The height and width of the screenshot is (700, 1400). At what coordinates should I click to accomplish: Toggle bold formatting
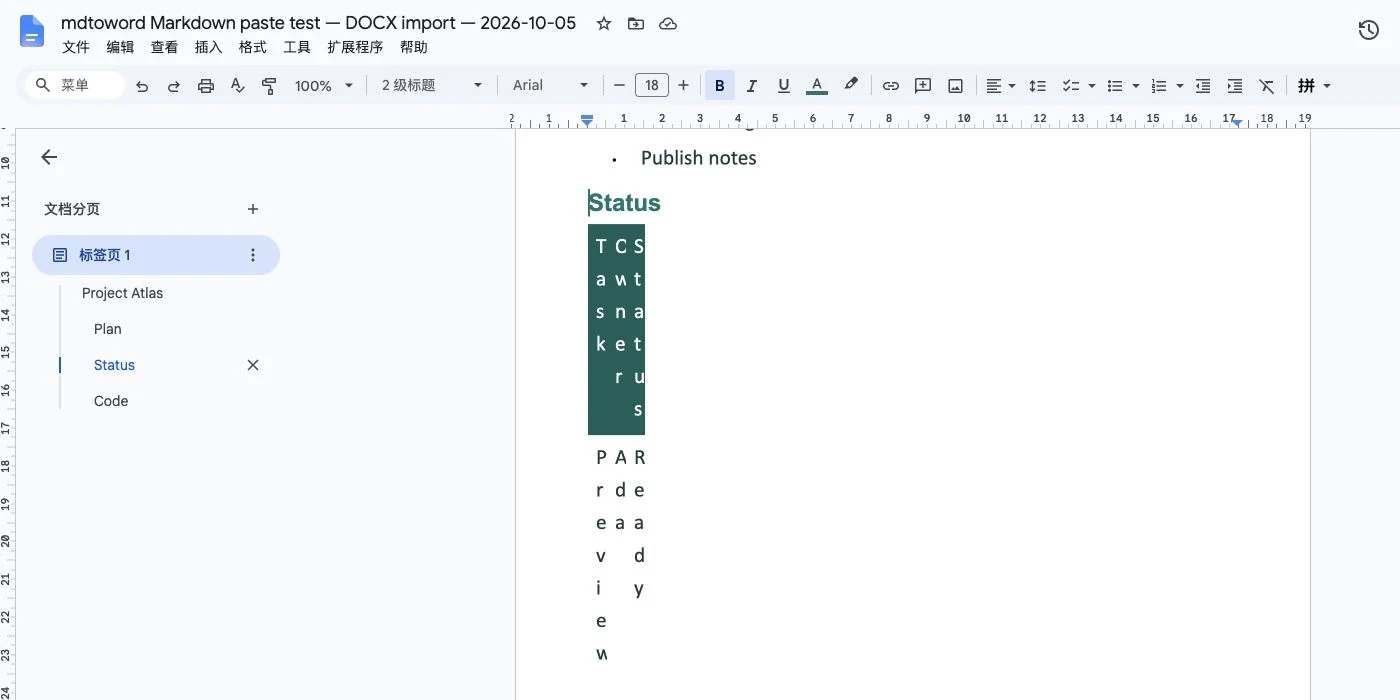[x=720, y=86]
